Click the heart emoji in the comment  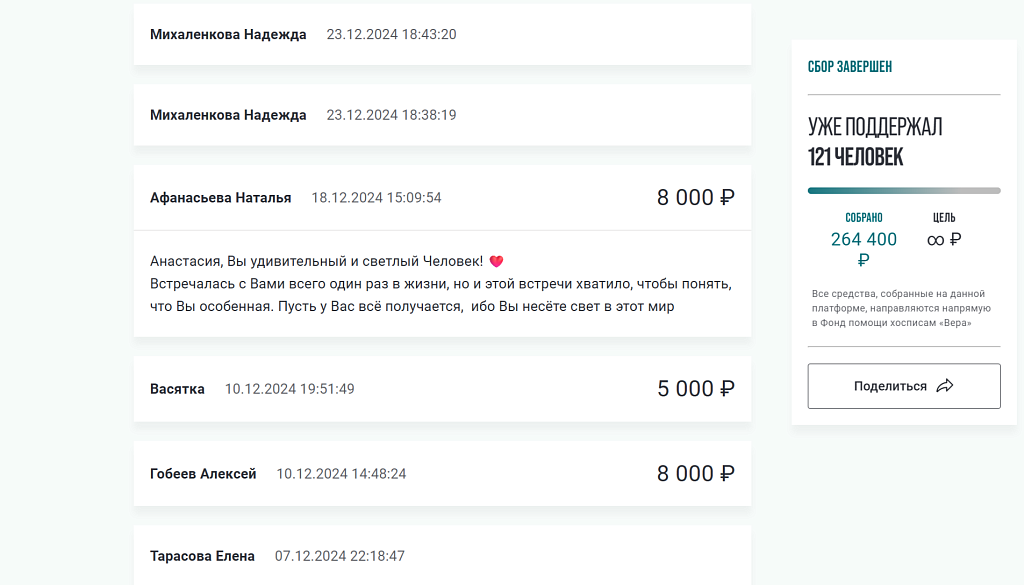(x=496, y=261)
